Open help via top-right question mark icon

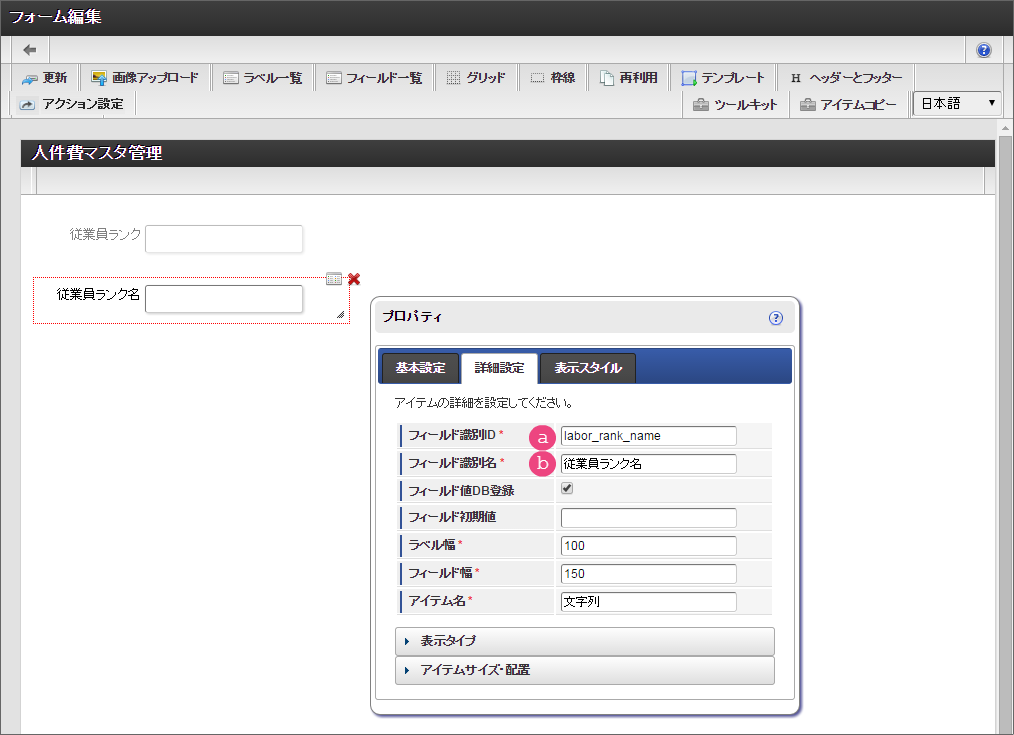983,50
